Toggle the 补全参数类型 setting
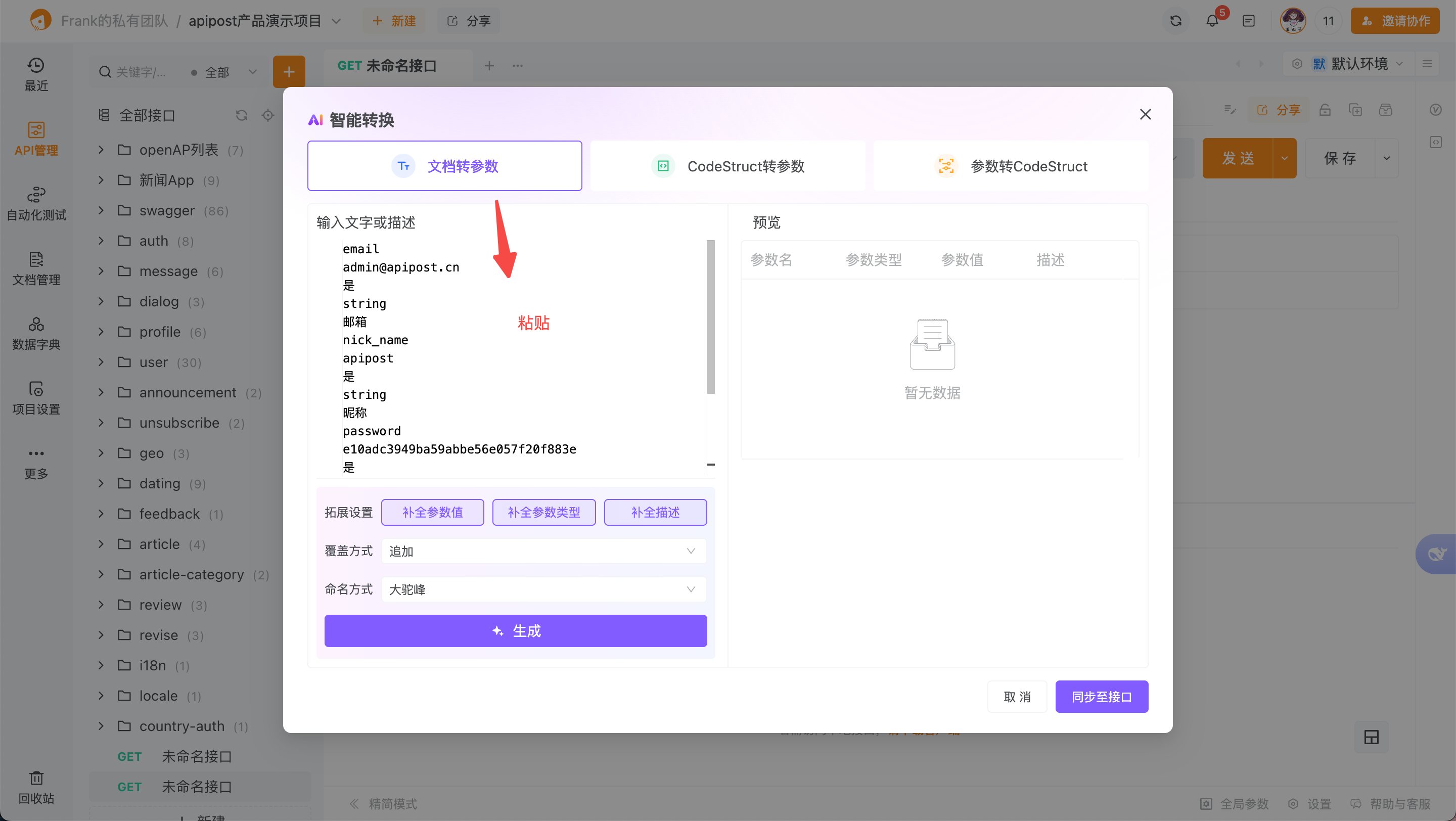 click(544, 512)
